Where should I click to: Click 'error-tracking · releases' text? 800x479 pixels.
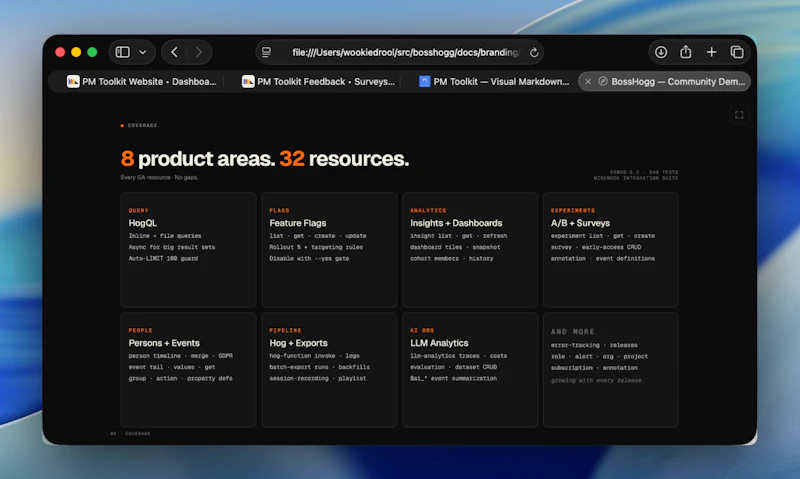(x=594, y=345)
